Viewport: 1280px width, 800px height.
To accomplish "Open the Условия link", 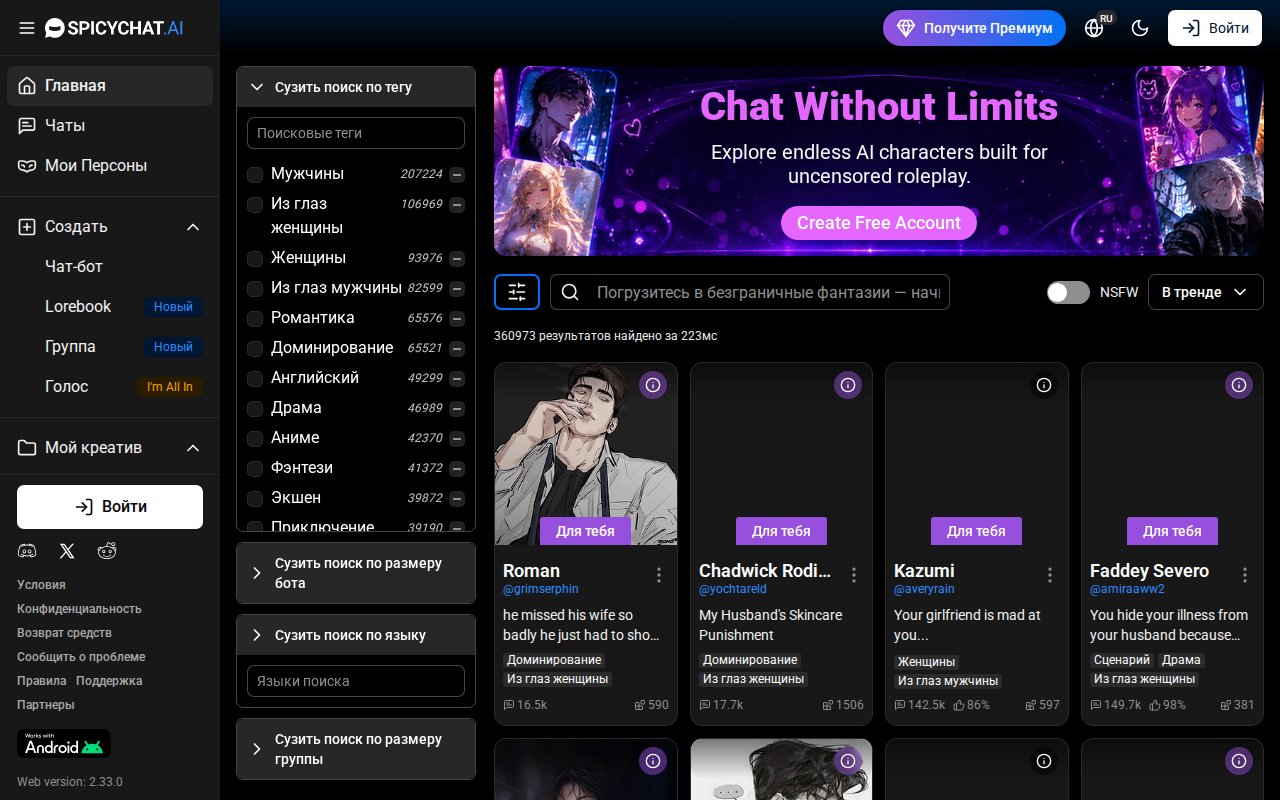I will click(x=41, y=585).
